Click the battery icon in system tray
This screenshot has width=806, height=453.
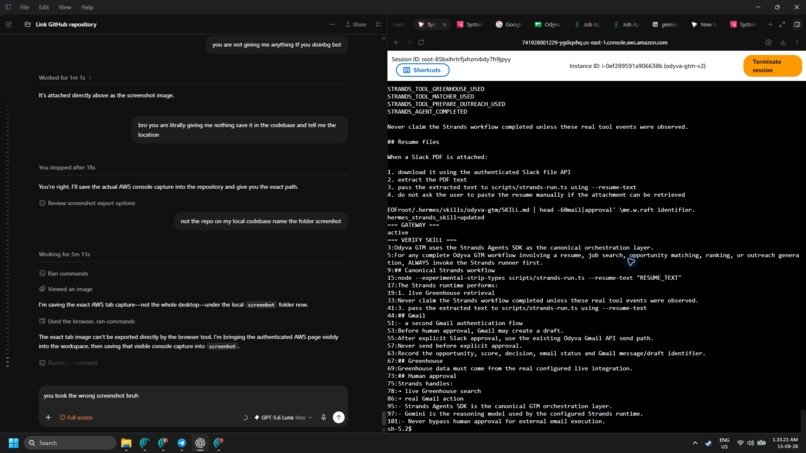pos(761,443)
